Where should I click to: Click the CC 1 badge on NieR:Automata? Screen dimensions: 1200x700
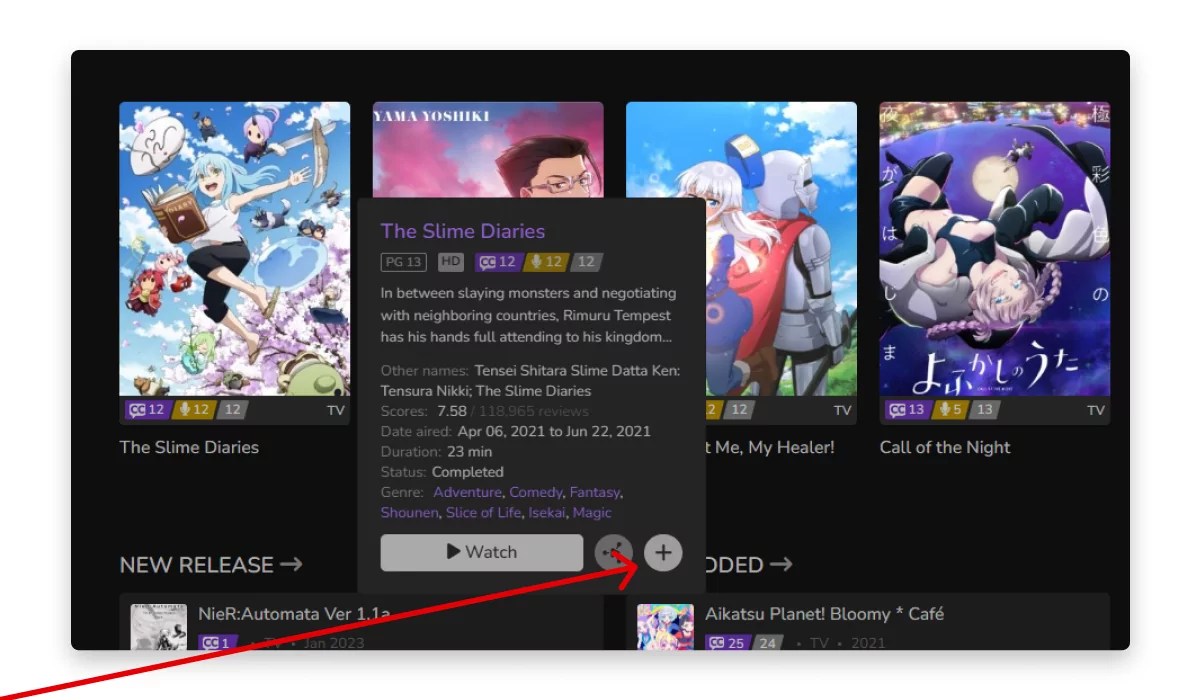coord(216,643)
